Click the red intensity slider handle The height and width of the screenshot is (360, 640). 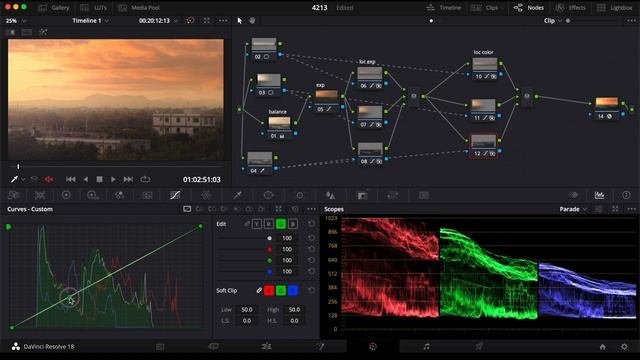click(269, 249)
